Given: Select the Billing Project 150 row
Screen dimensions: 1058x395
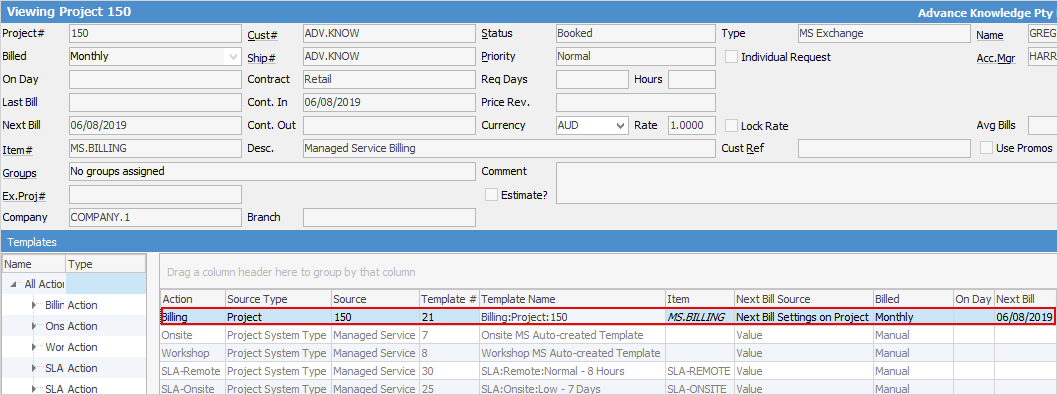Looking at the screenshot, I should 607,317.
